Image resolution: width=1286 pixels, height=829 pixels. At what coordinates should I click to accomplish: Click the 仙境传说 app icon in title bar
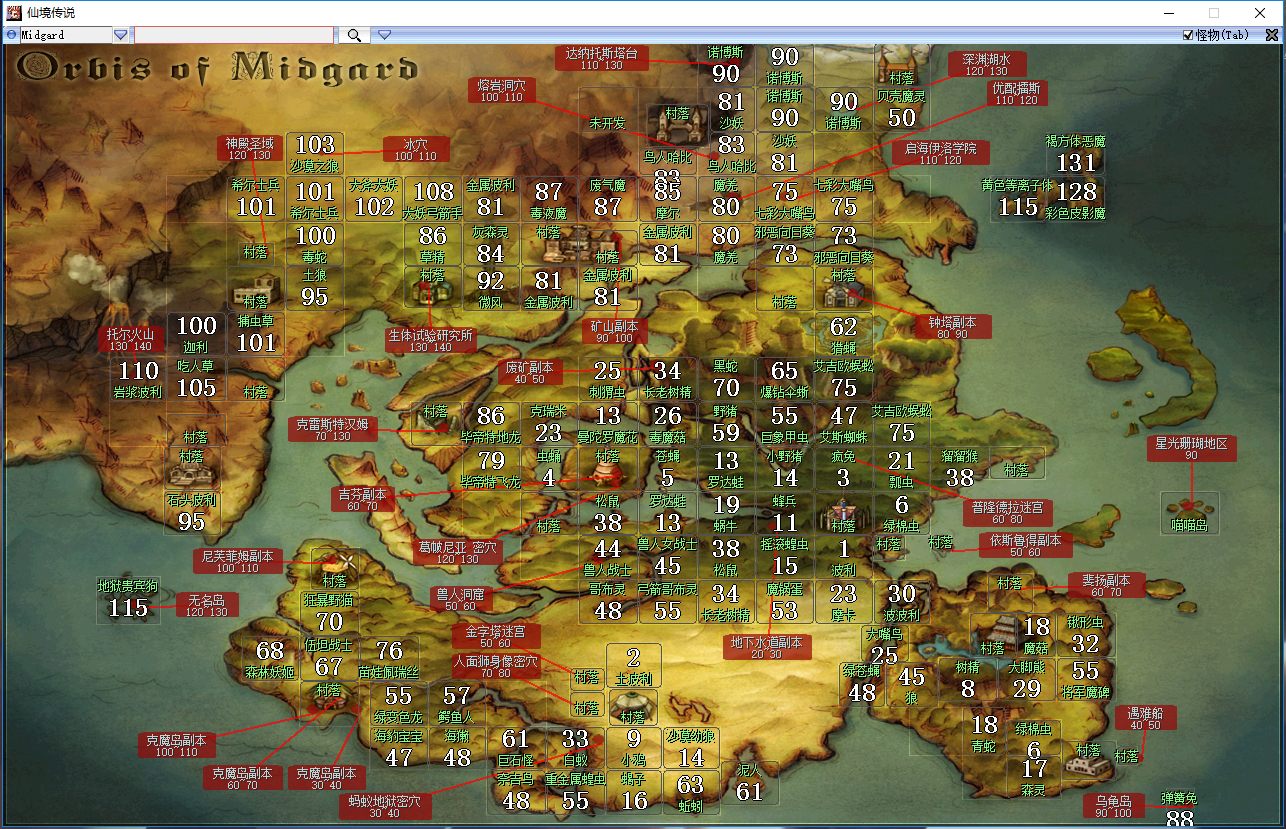point(13,12)
